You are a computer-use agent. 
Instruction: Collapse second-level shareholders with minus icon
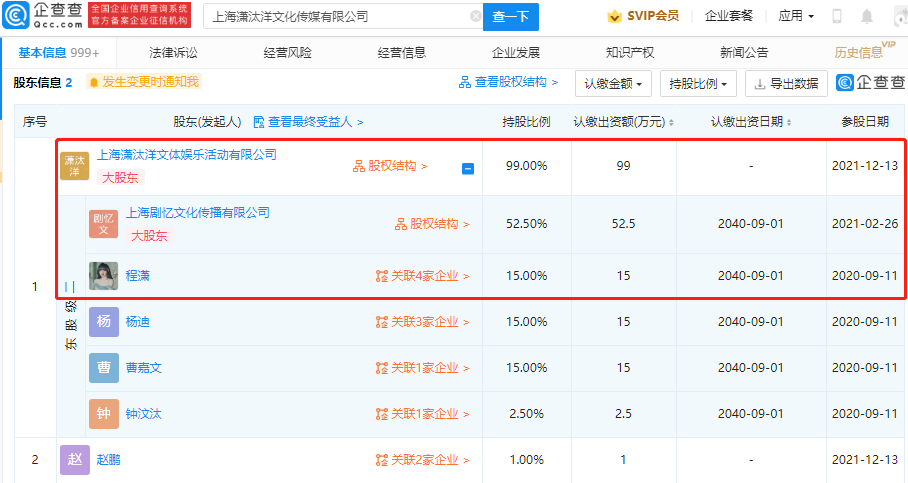[468, 169]
